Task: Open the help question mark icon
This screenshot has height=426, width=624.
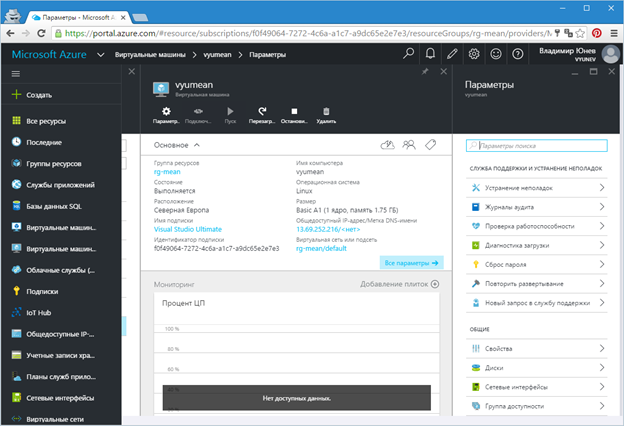Action: [x=517, y=53]
